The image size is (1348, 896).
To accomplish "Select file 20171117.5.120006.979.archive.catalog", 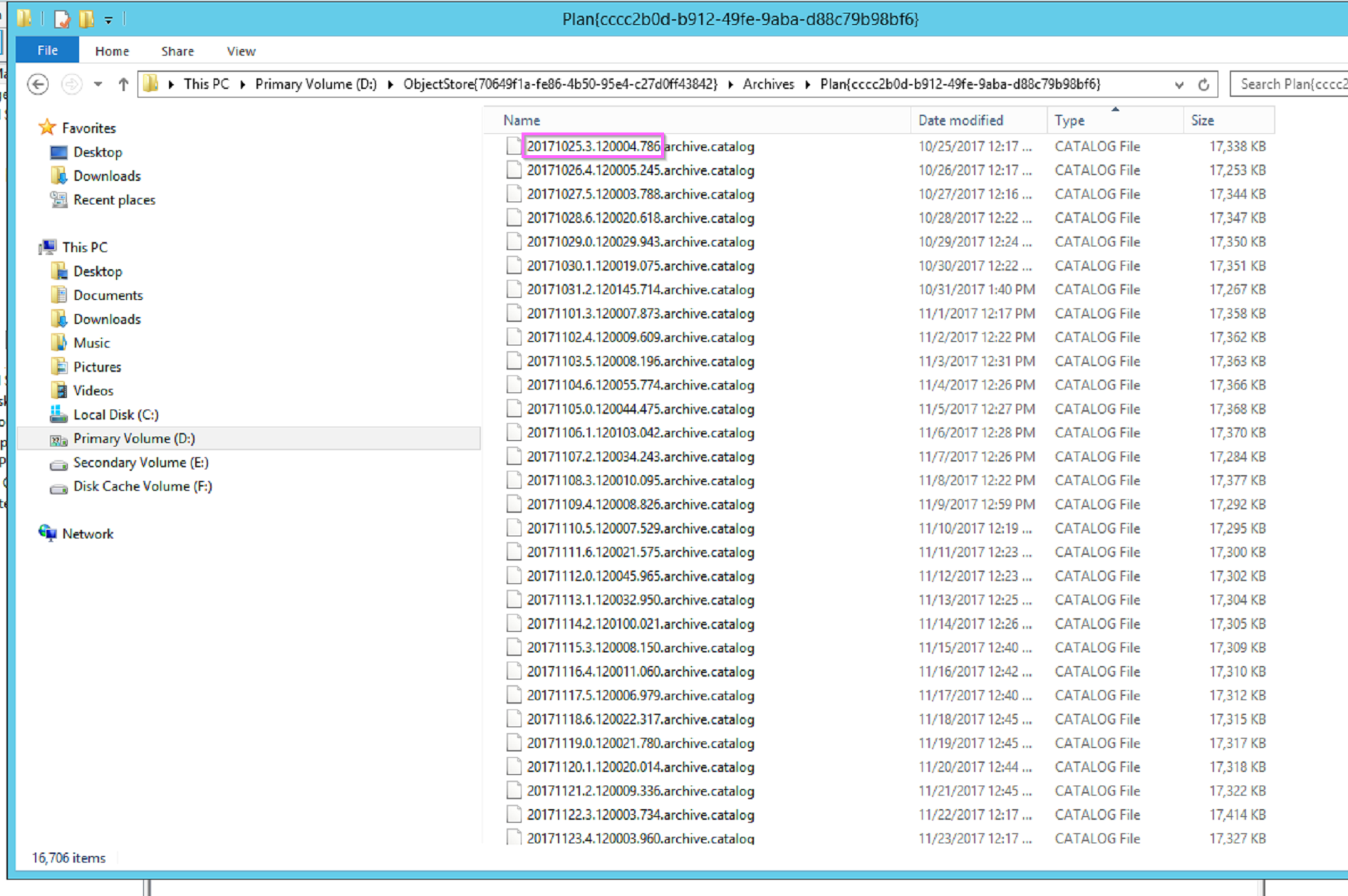I will [x=641, y=696].
